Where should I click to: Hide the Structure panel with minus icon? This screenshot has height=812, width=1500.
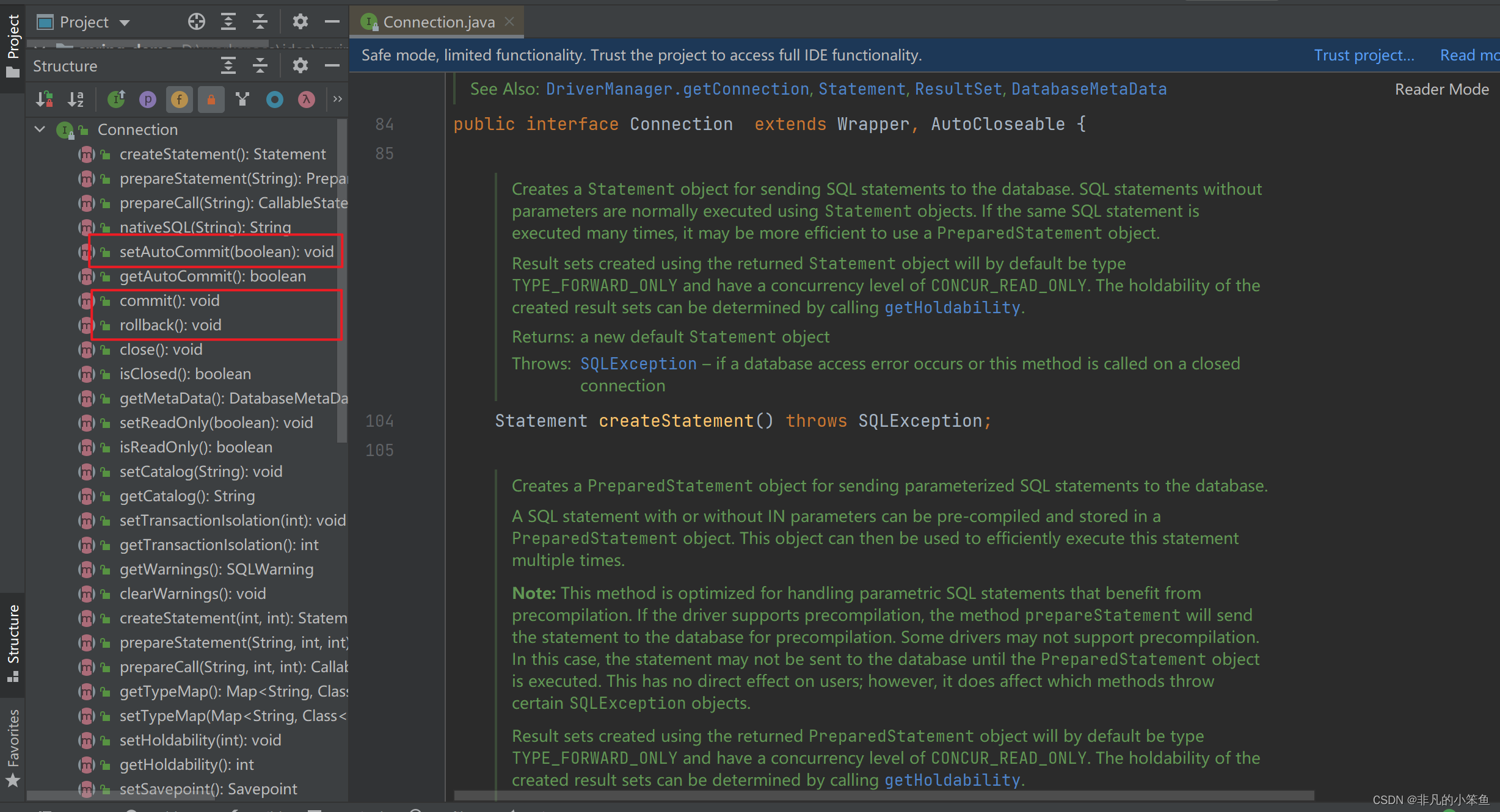(332, 66)
